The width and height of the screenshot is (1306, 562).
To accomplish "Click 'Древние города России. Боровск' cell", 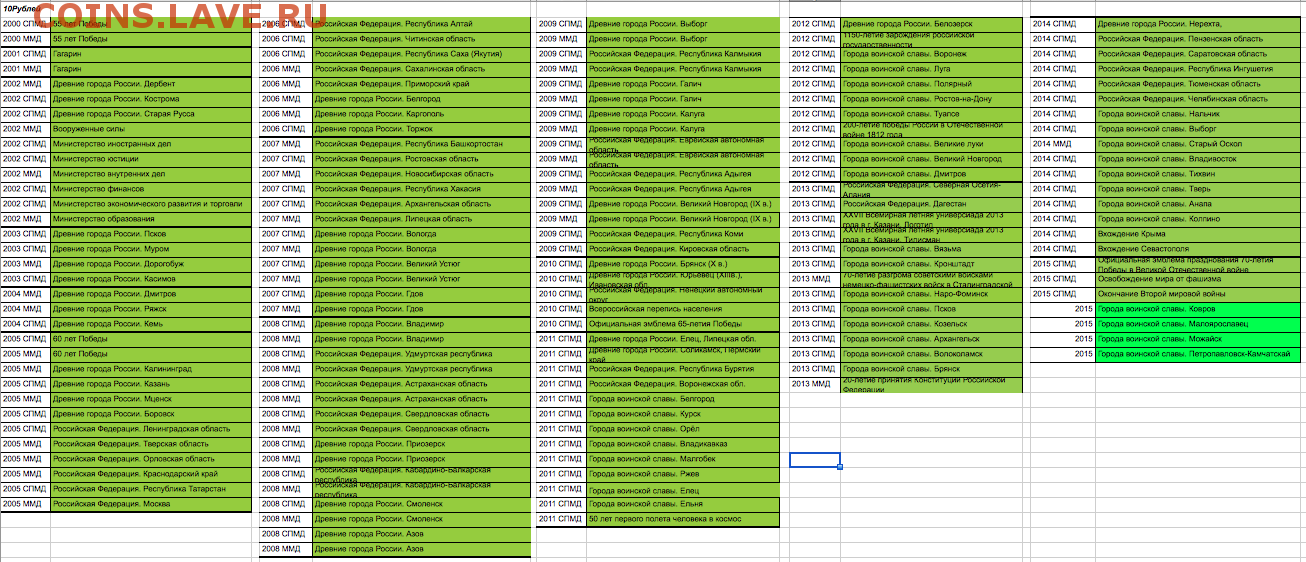I will coord(150,414).
